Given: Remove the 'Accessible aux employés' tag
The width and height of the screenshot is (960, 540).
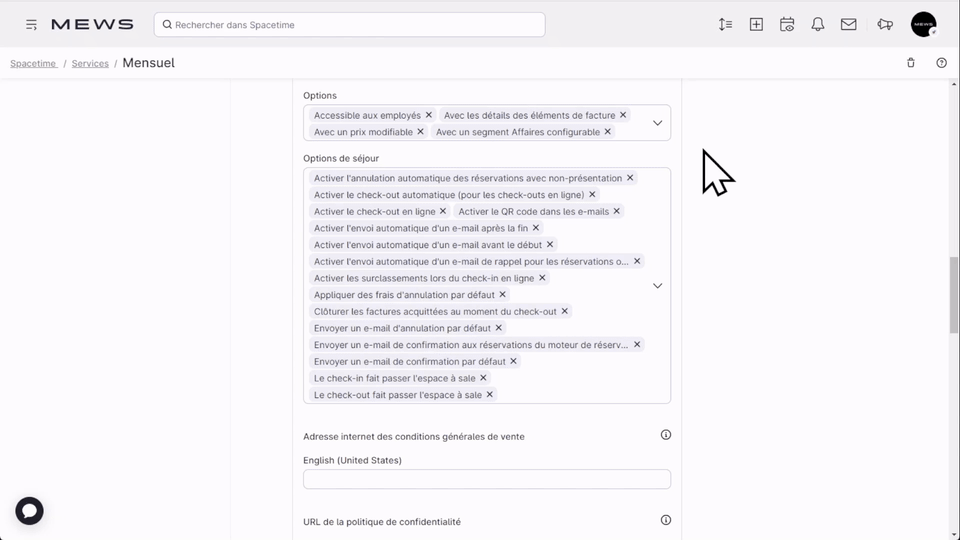Looking at the screenshot, I should [x=429, y=115].
